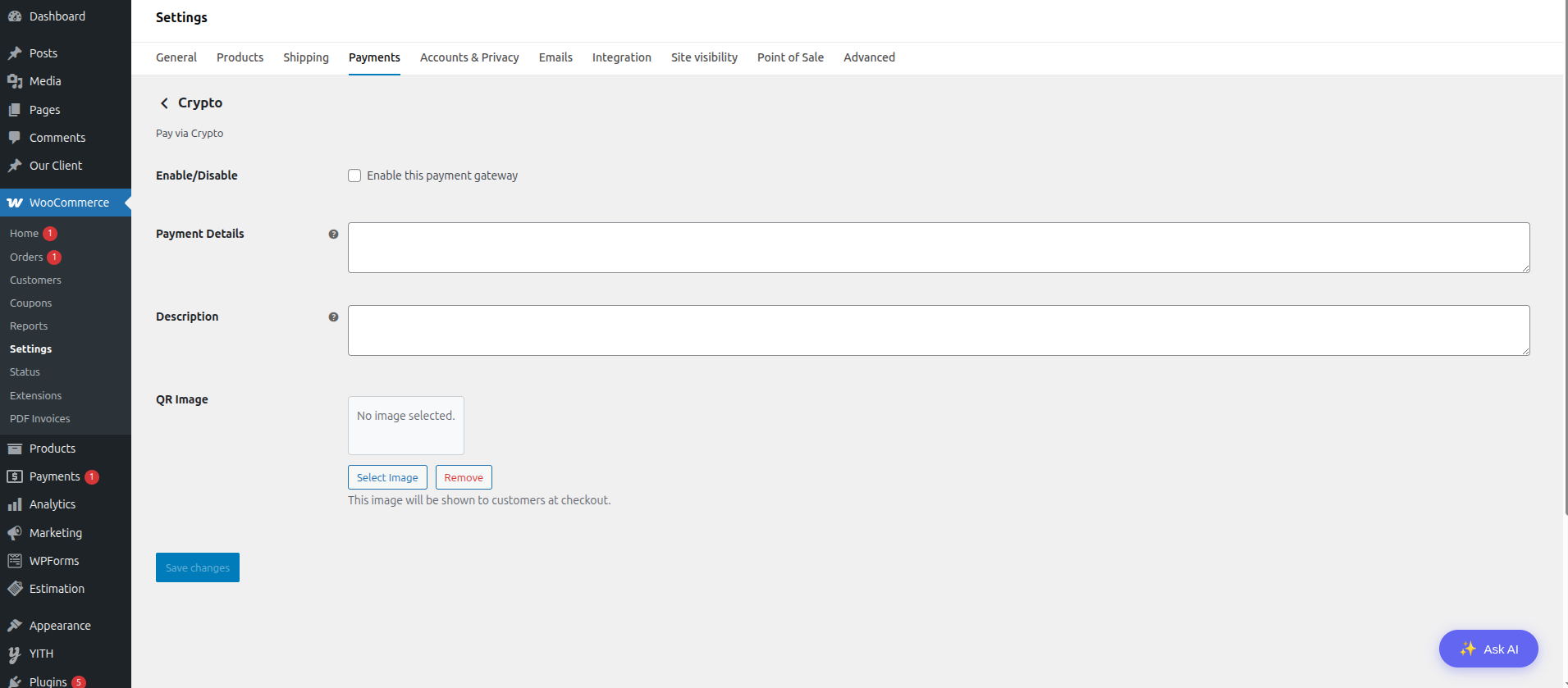The image size is (1568, 688).
Task: Click the red badge next to Home
Action: pos(50,234)
